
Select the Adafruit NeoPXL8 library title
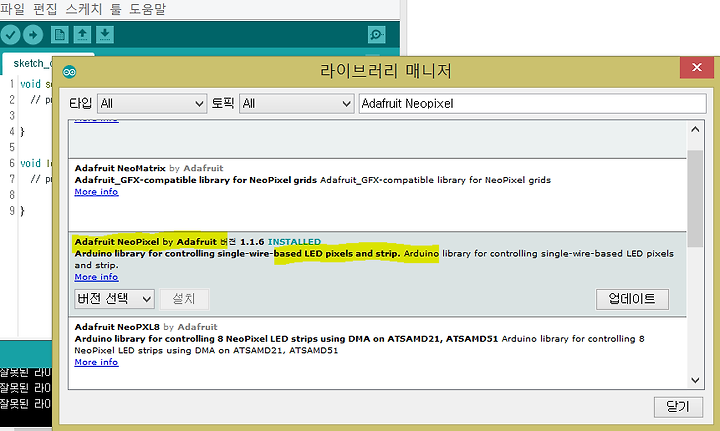(x=117, y=327)
